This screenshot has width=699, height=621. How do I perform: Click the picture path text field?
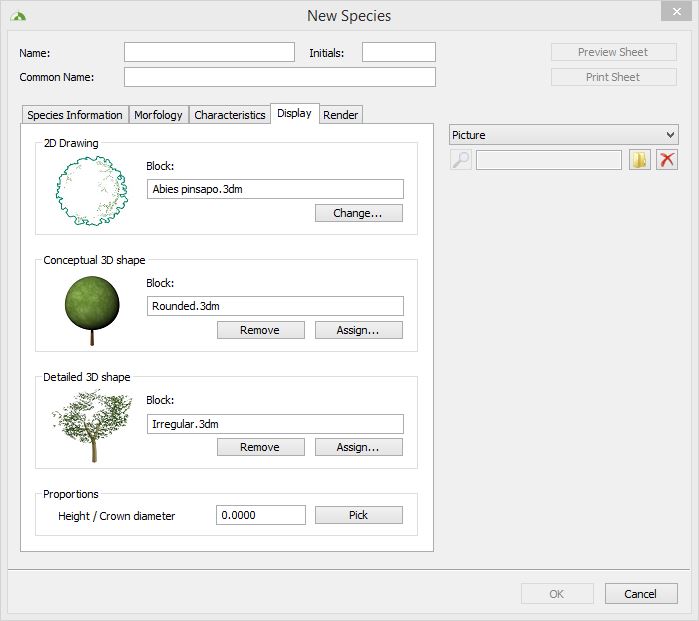(548, 160)
